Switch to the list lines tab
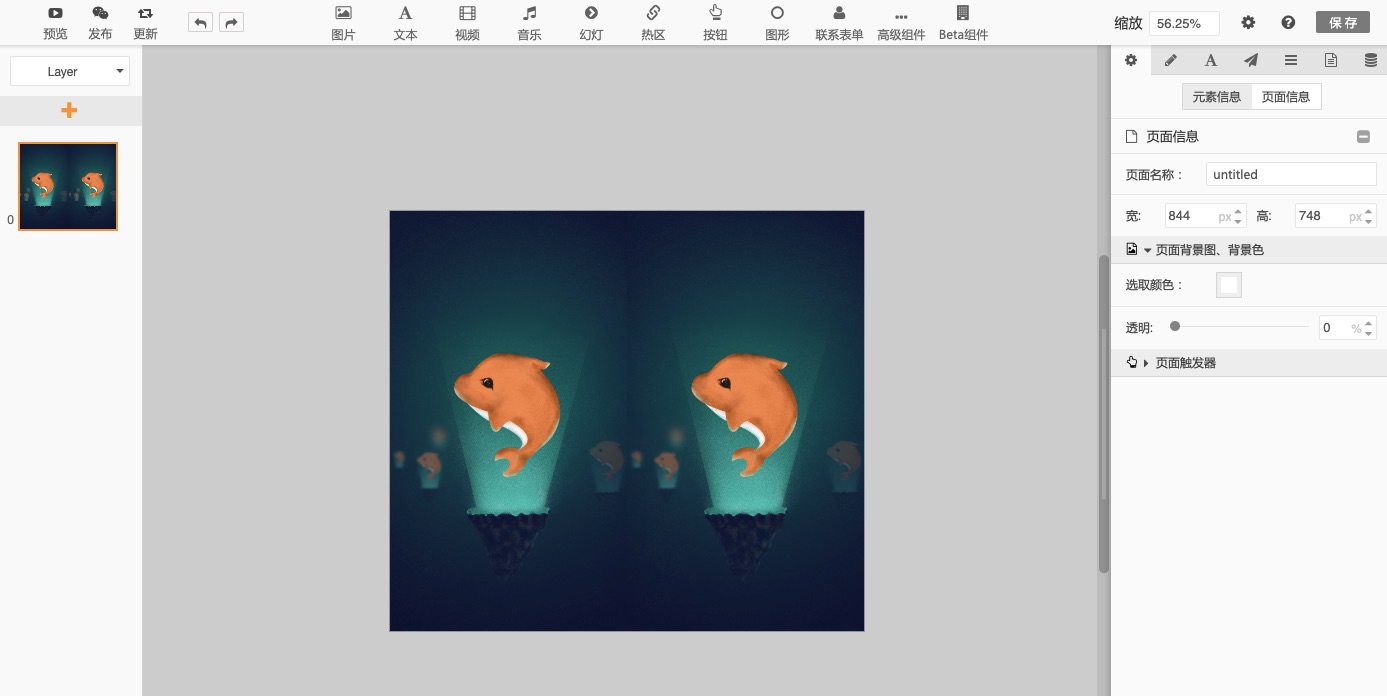This screenshot has width=1387, height=696. click(x=1291, y=60)
